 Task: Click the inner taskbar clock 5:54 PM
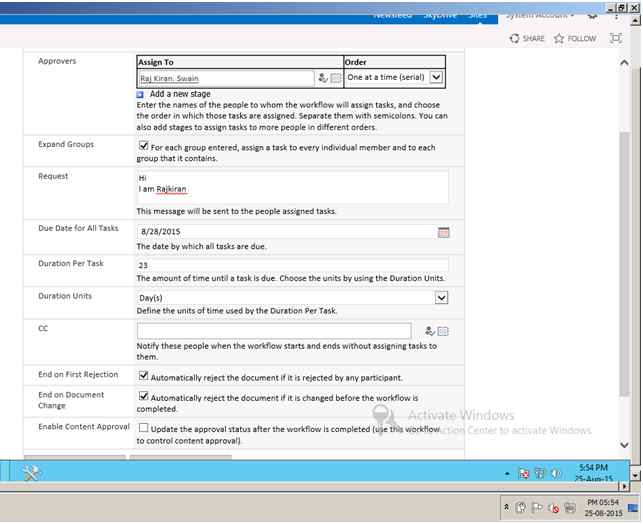(x=593, y=468)
